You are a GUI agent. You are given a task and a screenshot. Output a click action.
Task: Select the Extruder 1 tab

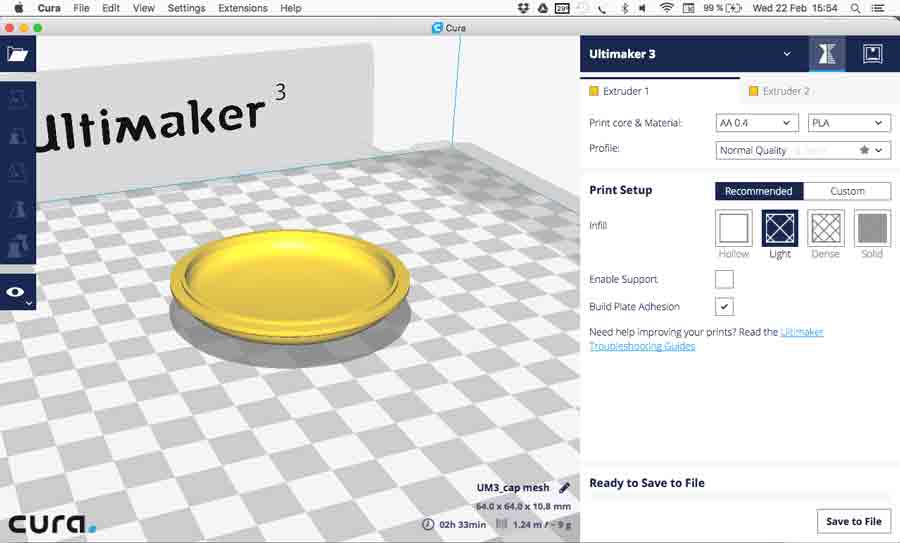(x=660, y=91)
